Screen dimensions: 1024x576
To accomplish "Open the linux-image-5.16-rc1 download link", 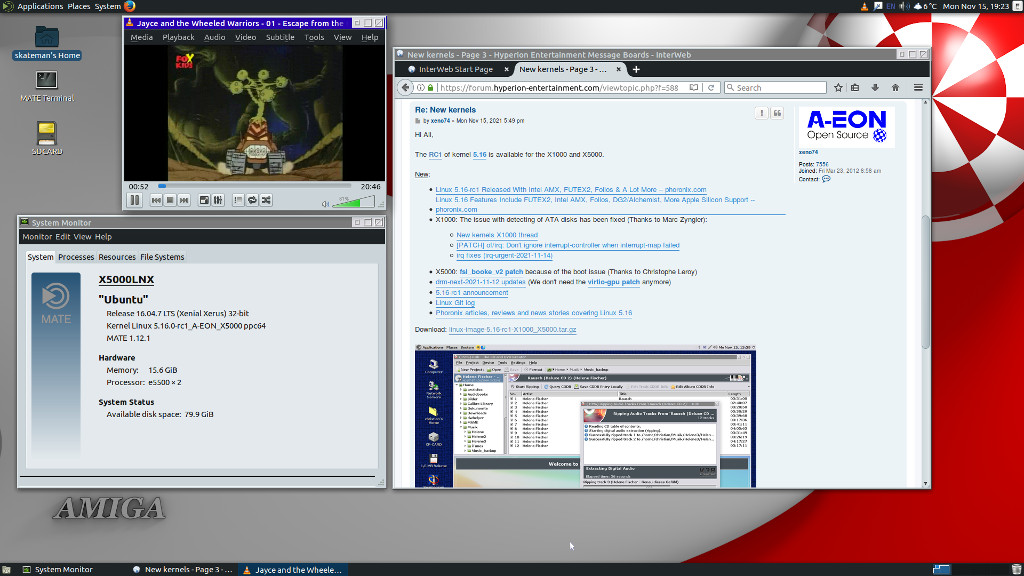I will tap(513, 330).
